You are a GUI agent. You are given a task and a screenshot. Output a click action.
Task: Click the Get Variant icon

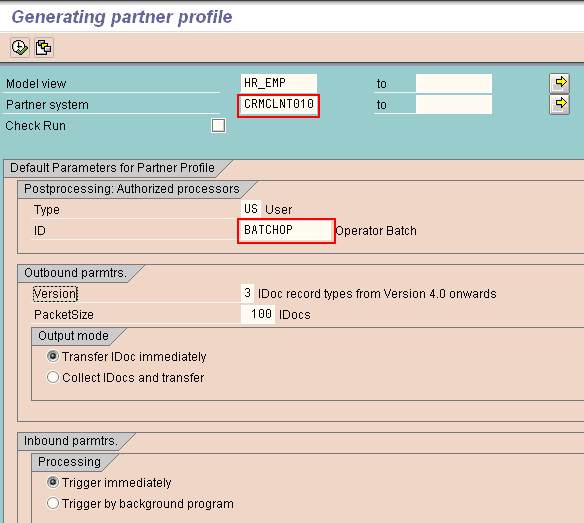pos(44,48)
